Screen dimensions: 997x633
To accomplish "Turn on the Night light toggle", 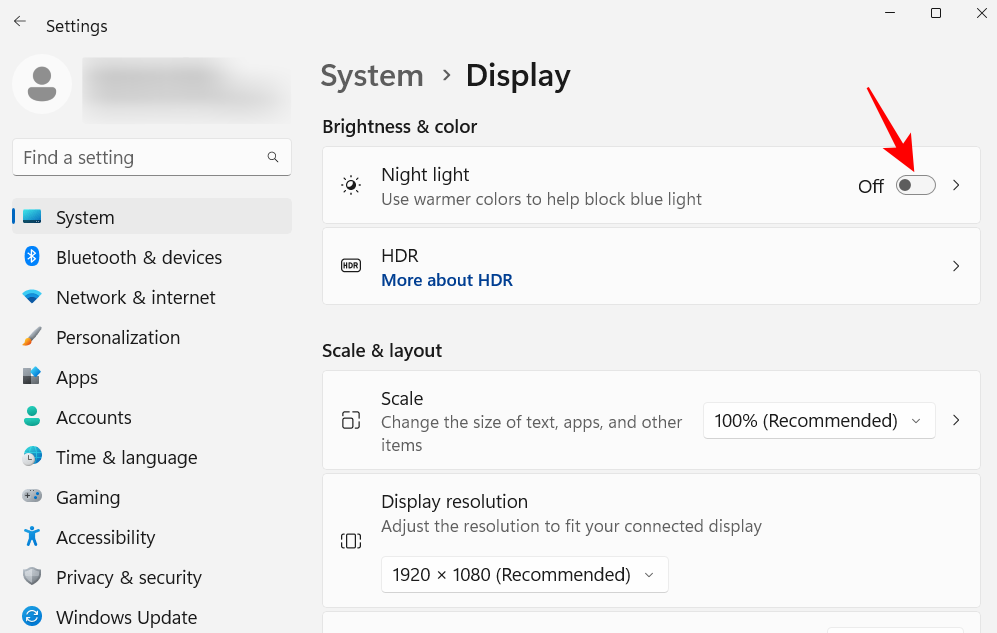I will (x=915, y=185).
